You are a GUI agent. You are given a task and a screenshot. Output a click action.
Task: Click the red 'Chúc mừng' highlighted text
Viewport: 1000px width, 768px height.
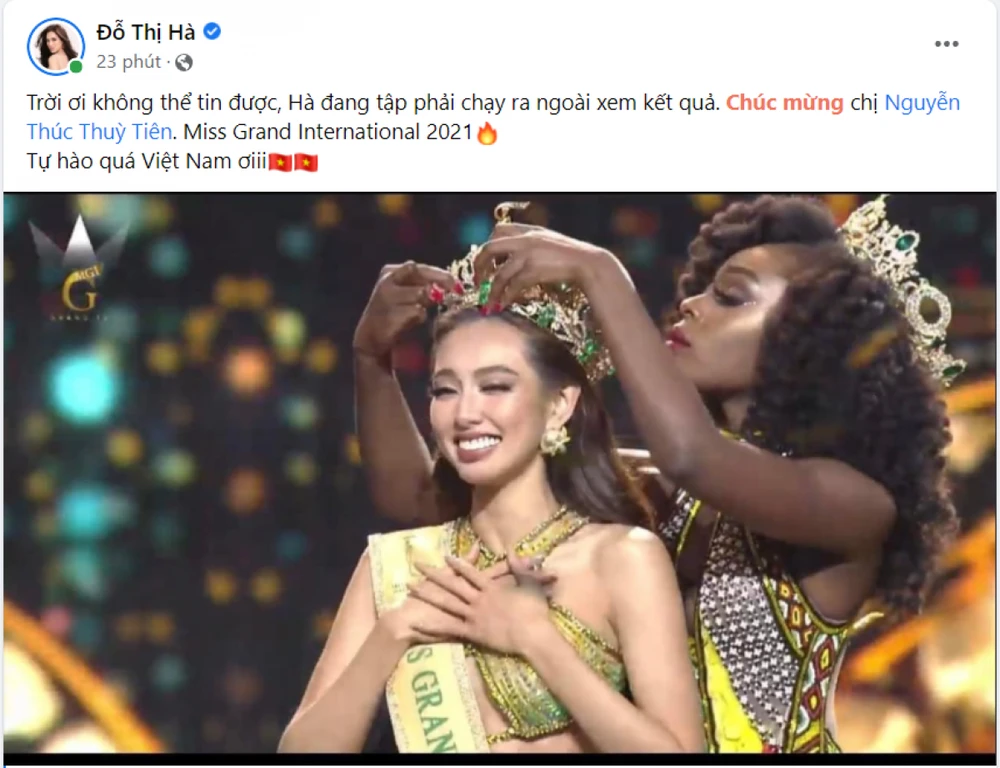784,103
